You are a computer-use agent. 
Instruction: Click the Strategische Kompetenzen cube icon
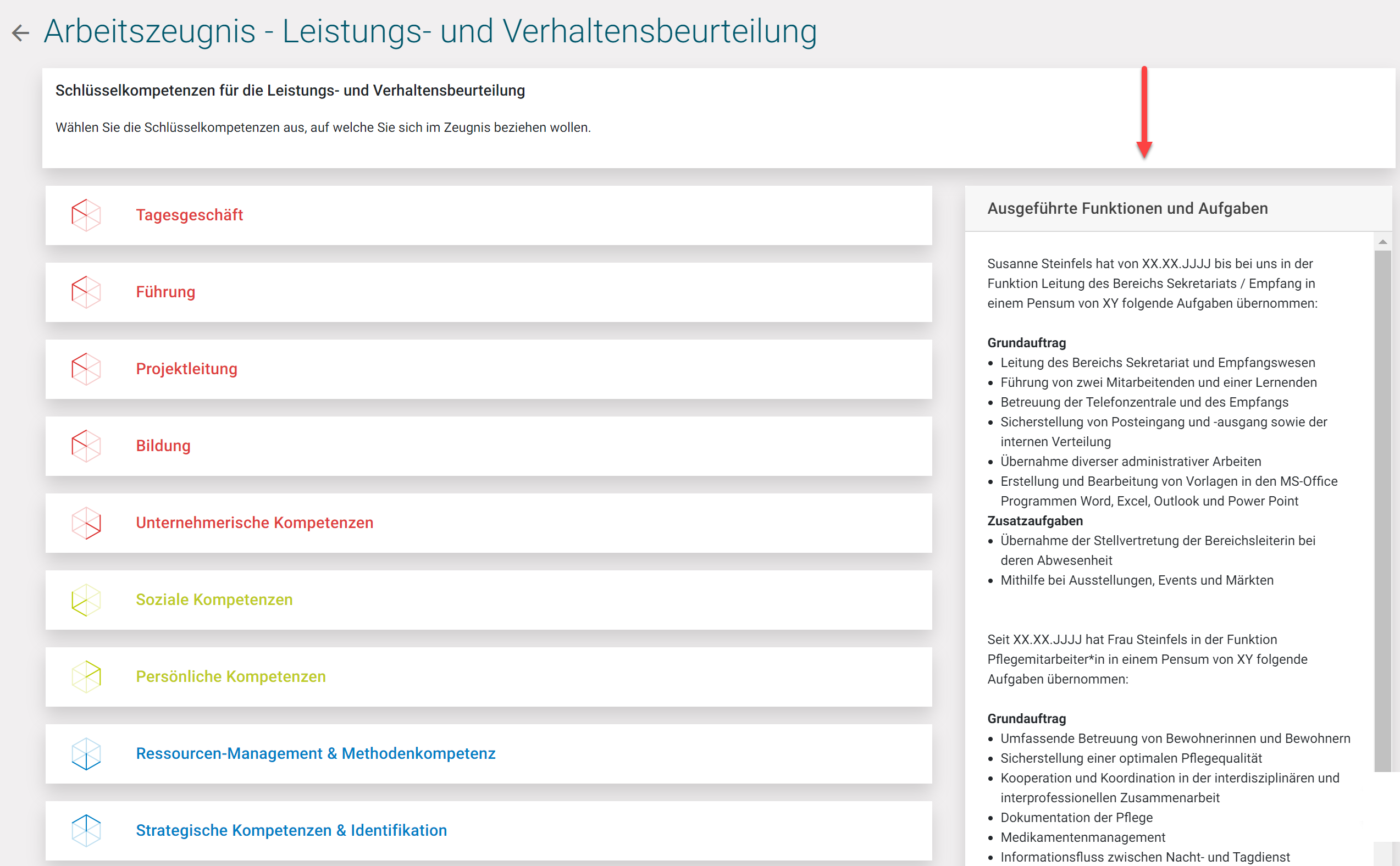click(86, 830)
